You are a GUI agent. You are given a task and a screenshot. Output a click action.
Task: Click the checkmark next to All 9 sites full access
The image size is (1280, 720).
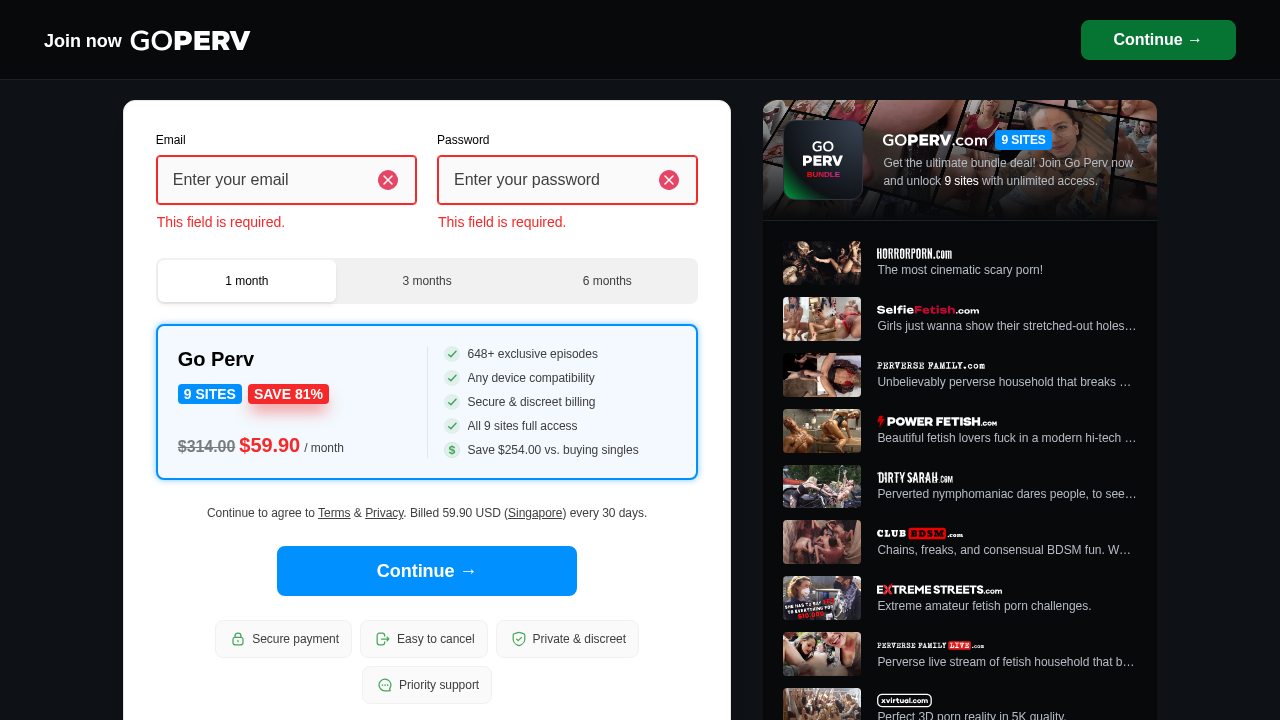click(452, 426)
